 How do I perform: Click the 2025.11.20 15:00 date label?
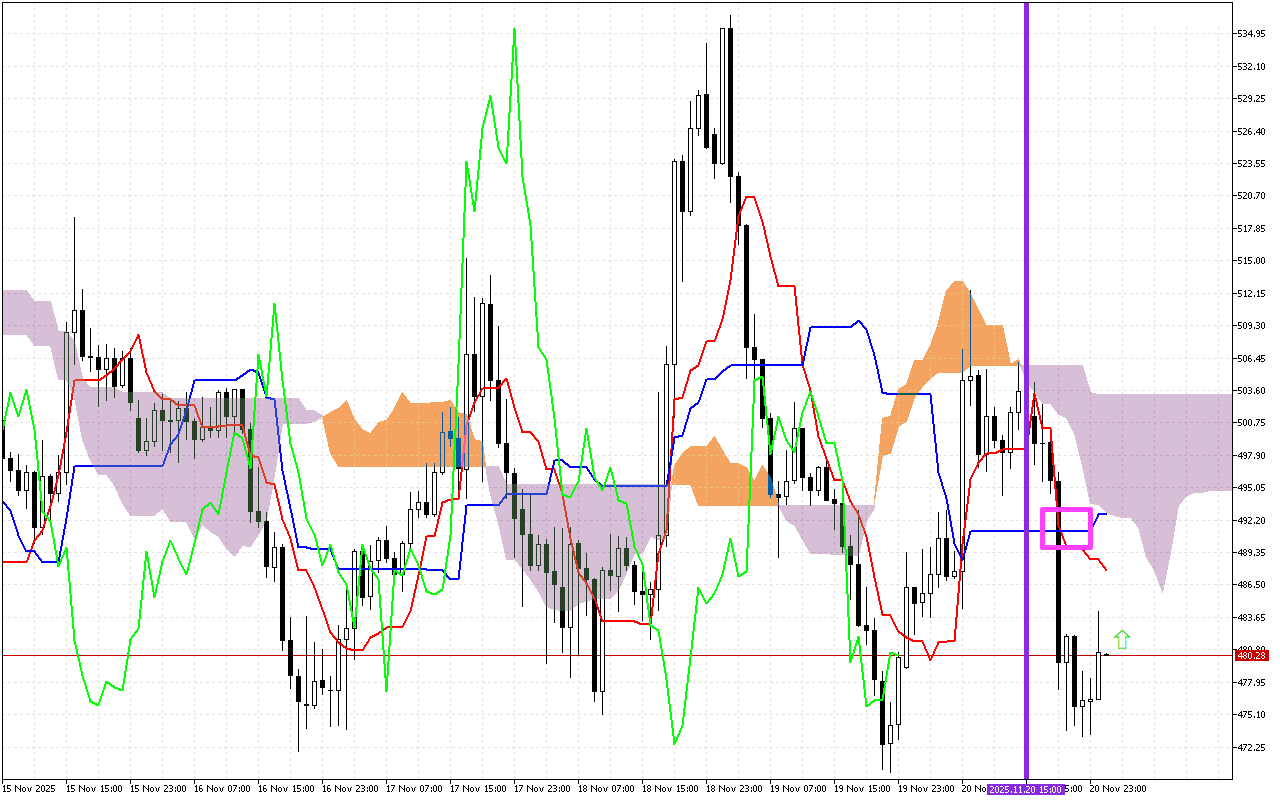point(1025,789)
